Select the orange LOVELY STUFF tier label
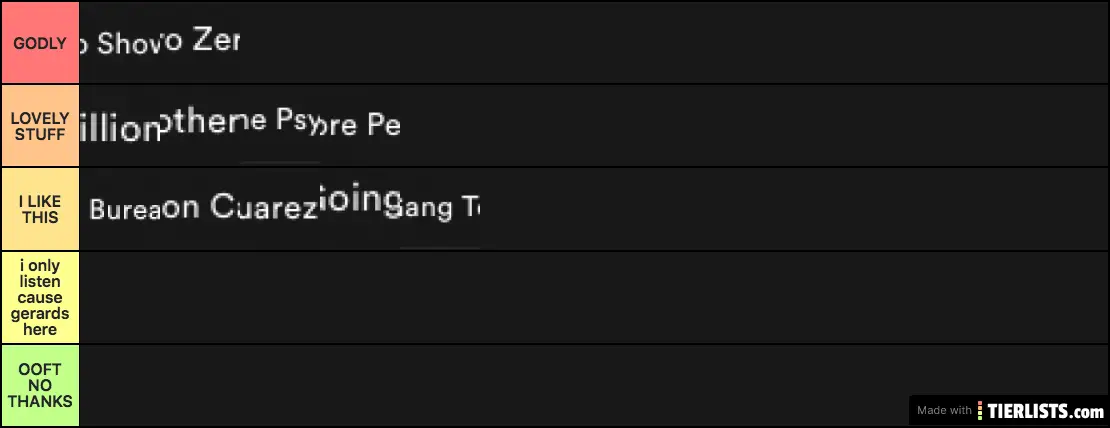 point(40,126)
